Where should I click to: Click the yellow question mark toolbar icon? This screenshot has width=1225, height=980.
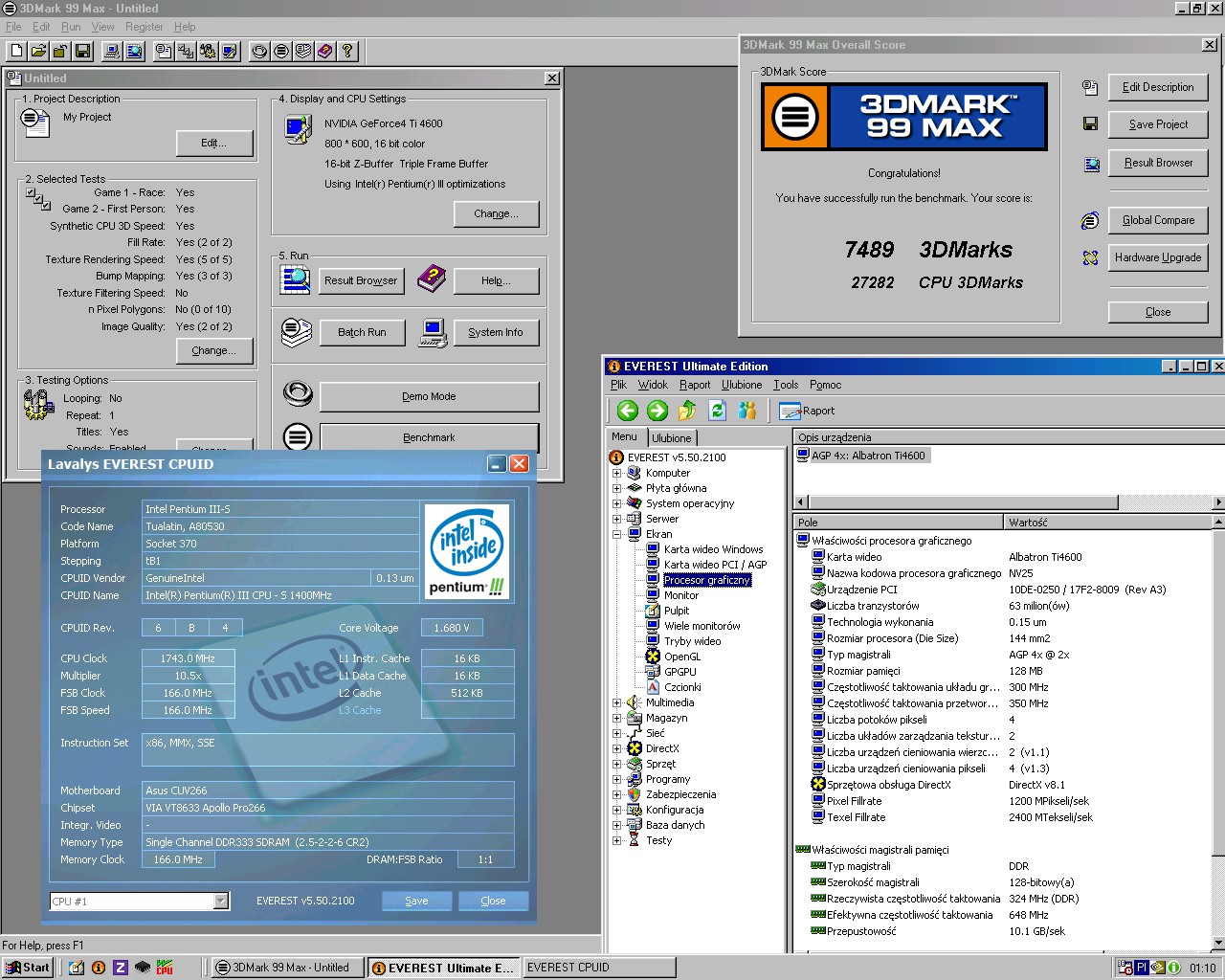coord(347,51)
